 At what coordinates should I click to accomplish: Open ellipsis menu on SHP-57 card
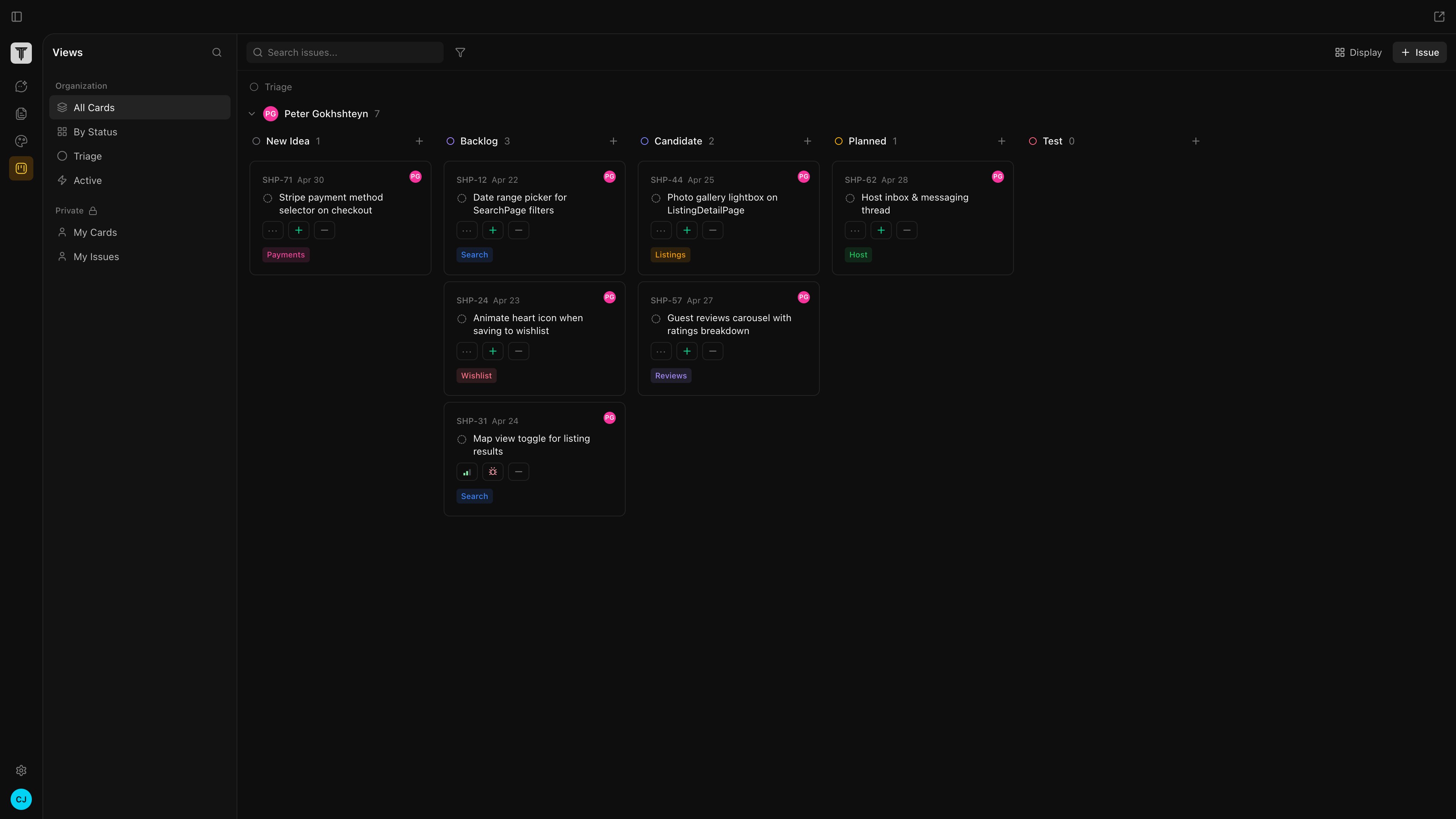[x=661, y=351]
